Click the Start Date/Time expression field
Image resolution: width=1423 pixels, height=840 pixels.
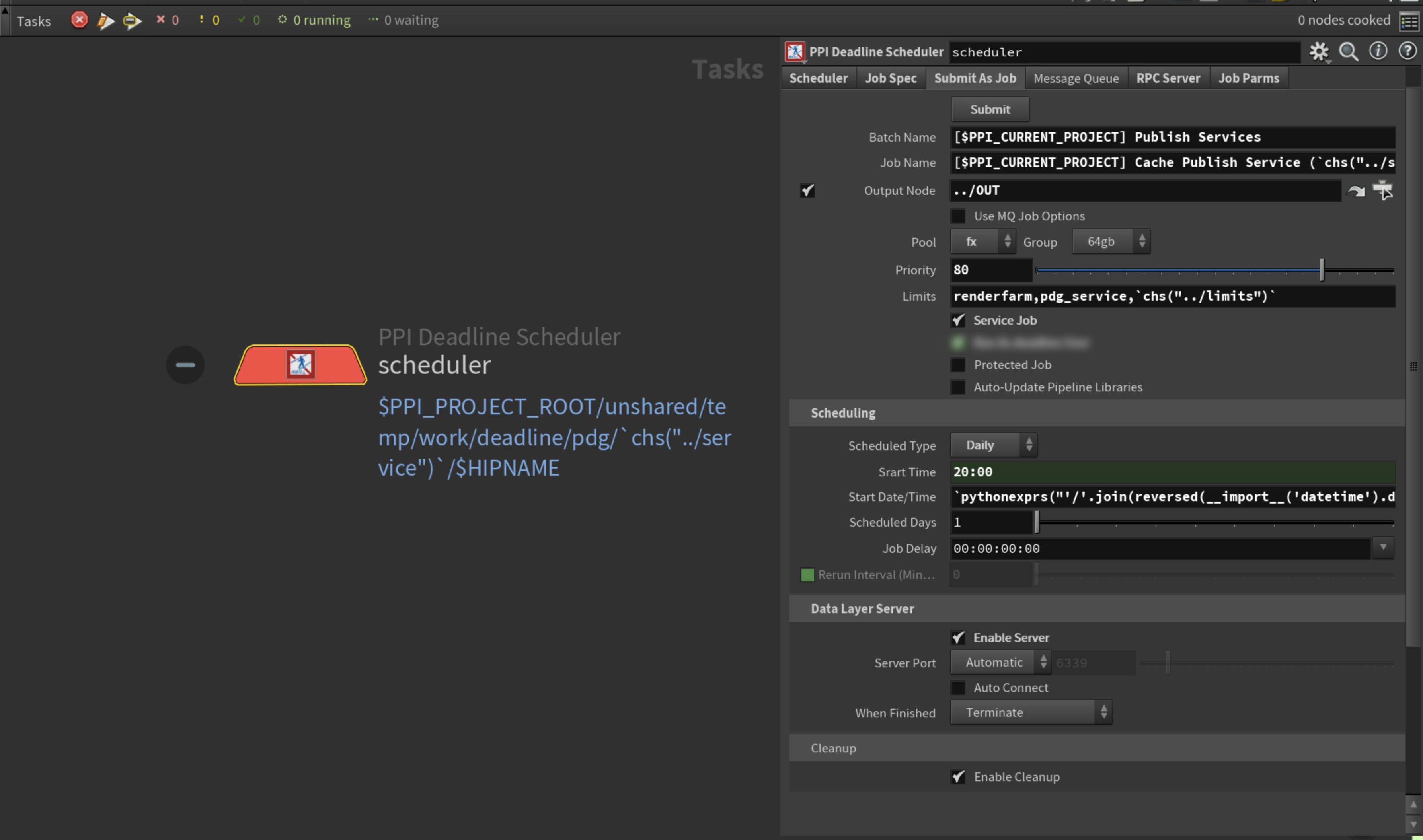[x=1173, y=497]
